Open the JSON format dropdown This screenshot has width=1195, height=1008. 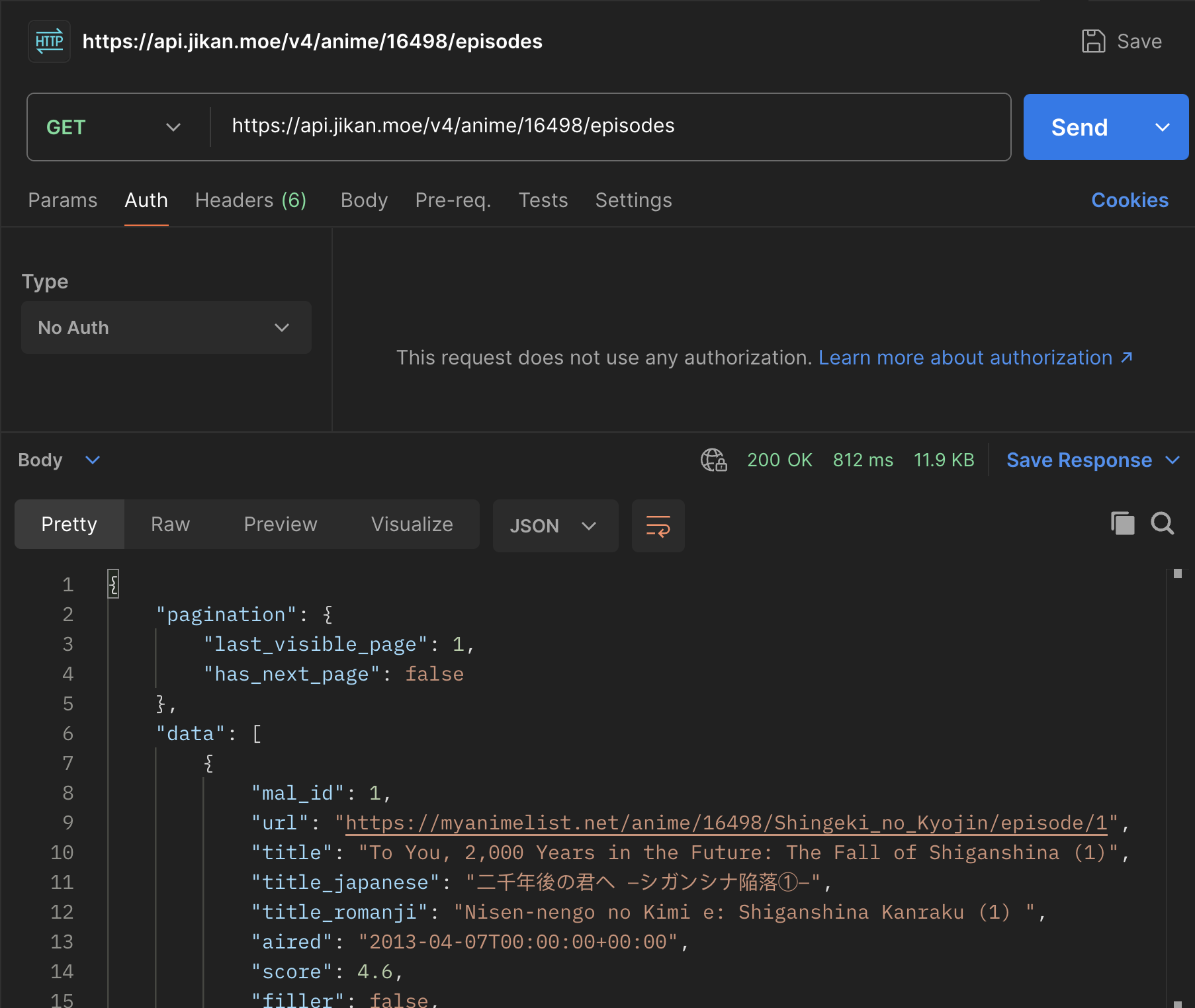click(x=555, y=526)
